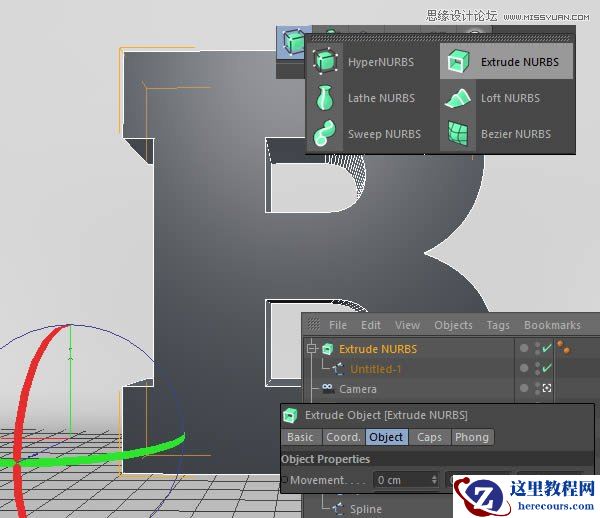Insert a Bezier NURBS object
Image resolution: width=600 pixels, height=518 pixels.
tap(506, 134)
